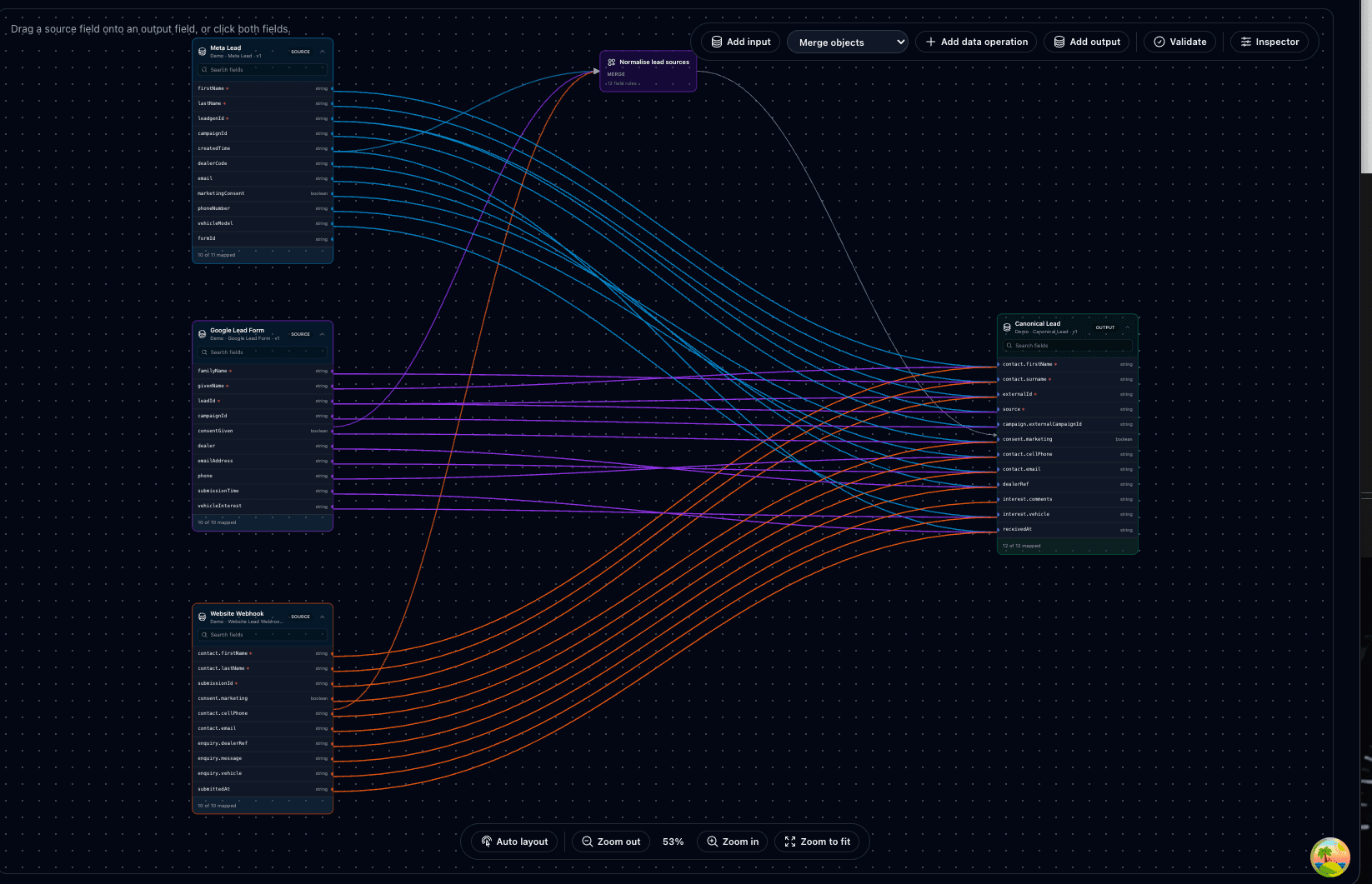1372x884 pixels.
Task: Select leadgenId field in Meta Lead
Action: click(263, 118)
